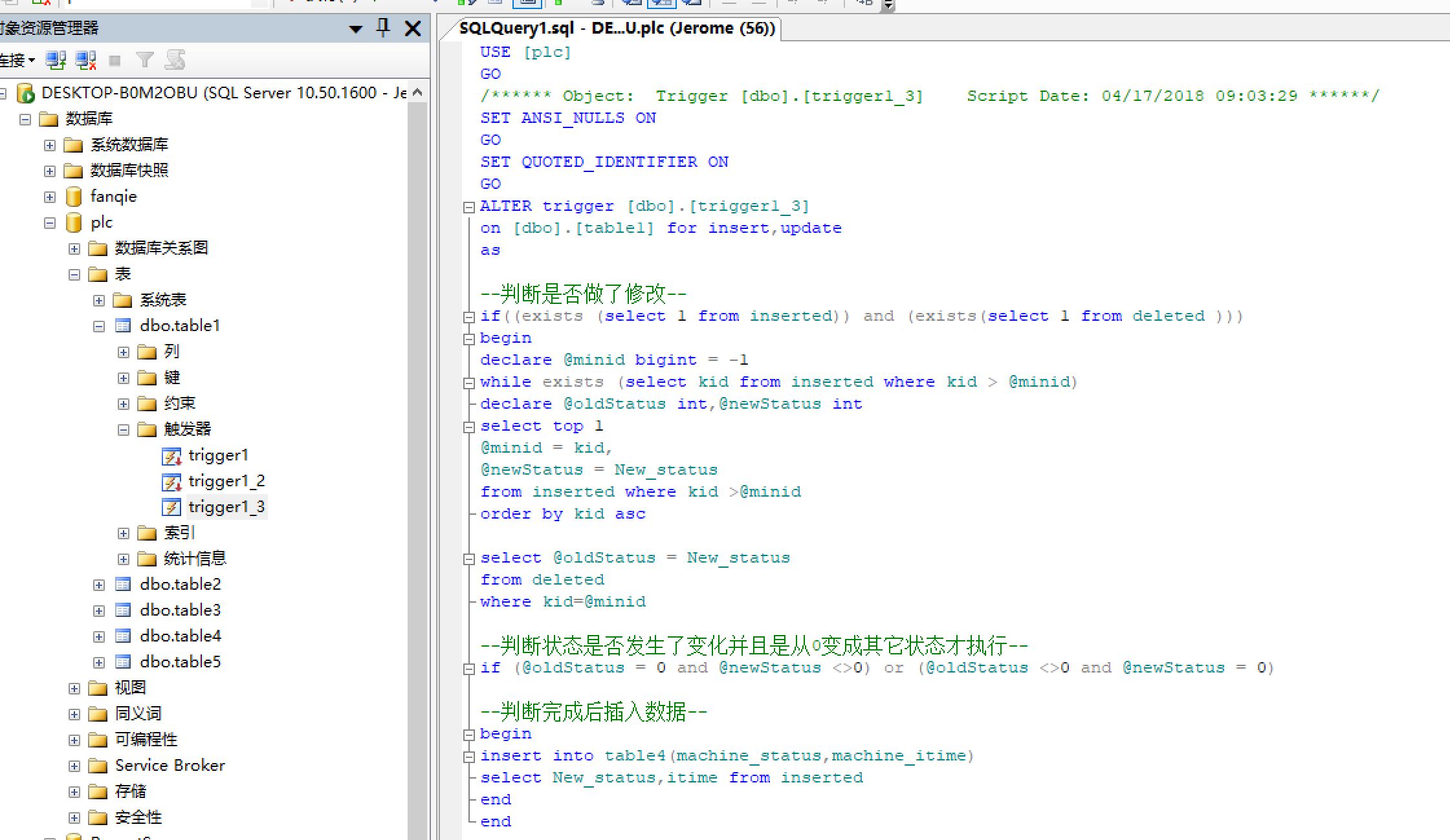The width and height of the screenshot is (1450, 840).
Task: Click the Disconnect server icon
Action: click(85, 61)
